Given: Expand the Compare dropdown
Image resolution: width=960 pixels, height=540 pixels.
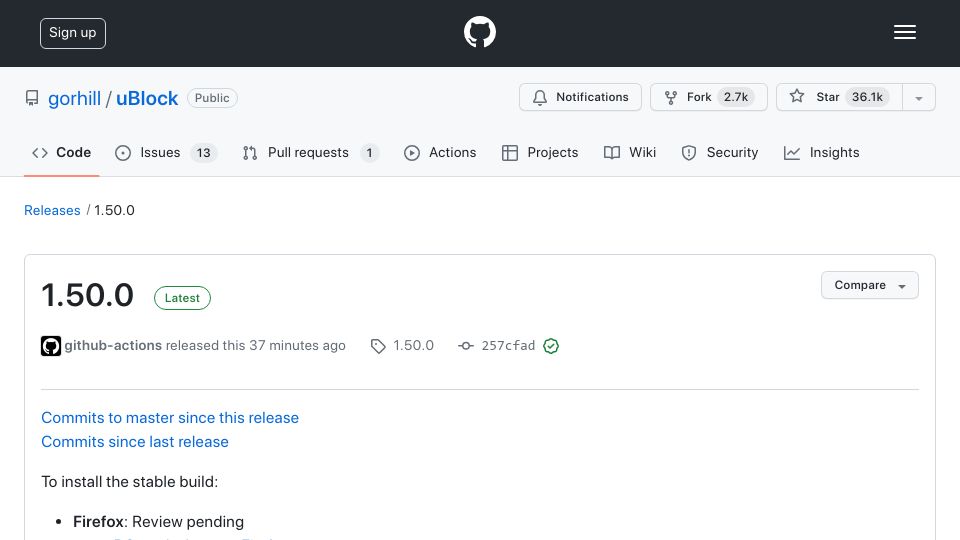Looking at the screenshot, I should tap(869, 285).
